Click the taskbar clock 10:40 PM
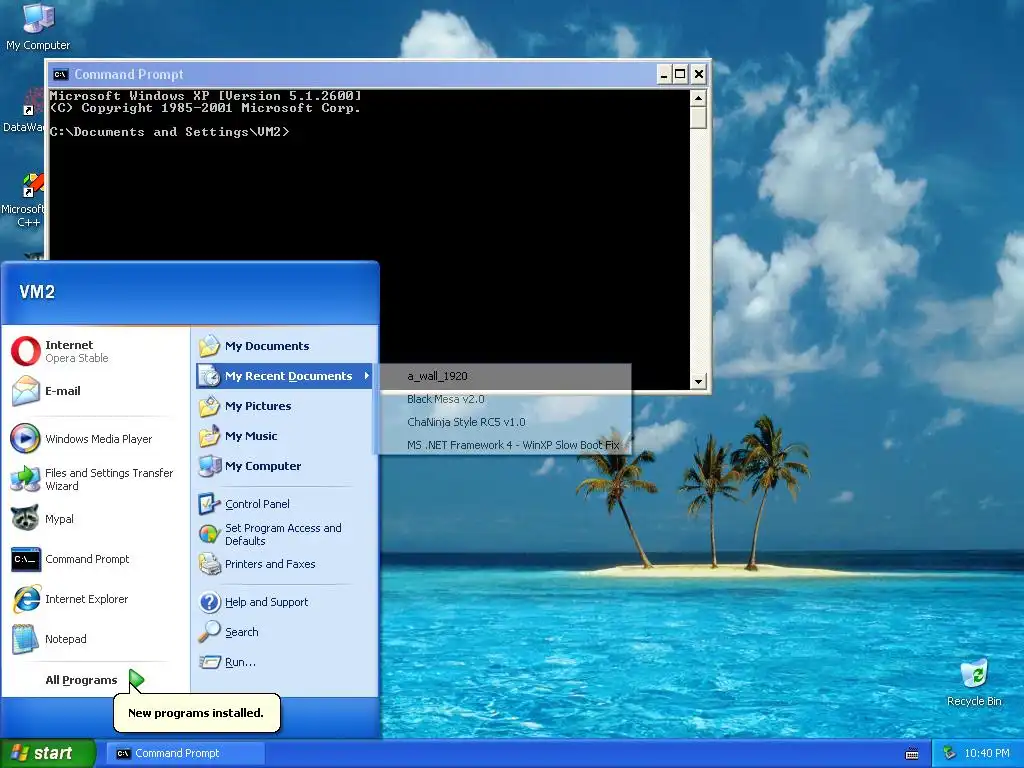This screenshot has width=1024, height=768. 987,753
